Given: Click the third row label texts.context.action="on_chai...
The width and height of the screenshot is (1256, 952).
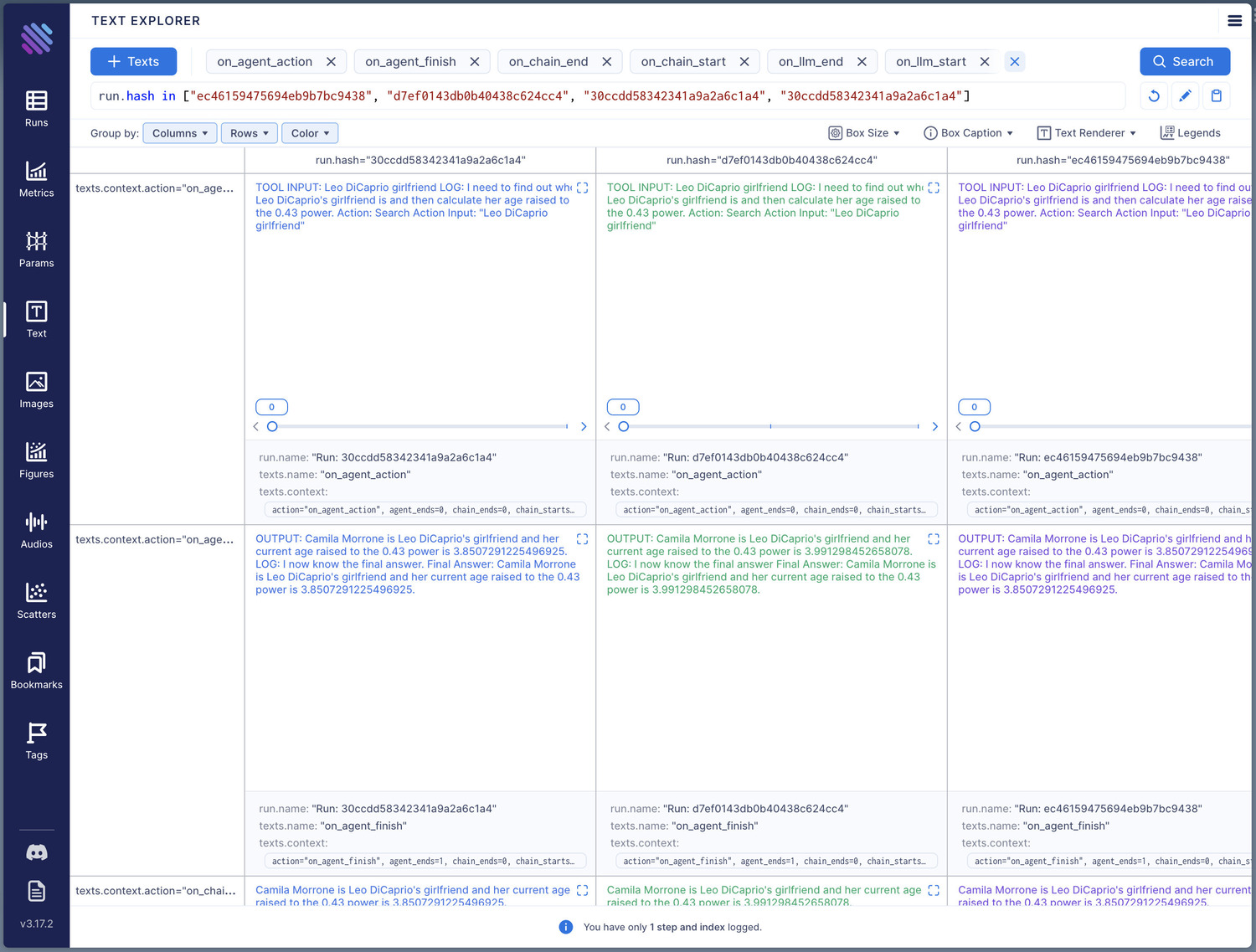Looking at the screenshot, I should [x=156, y=891].
